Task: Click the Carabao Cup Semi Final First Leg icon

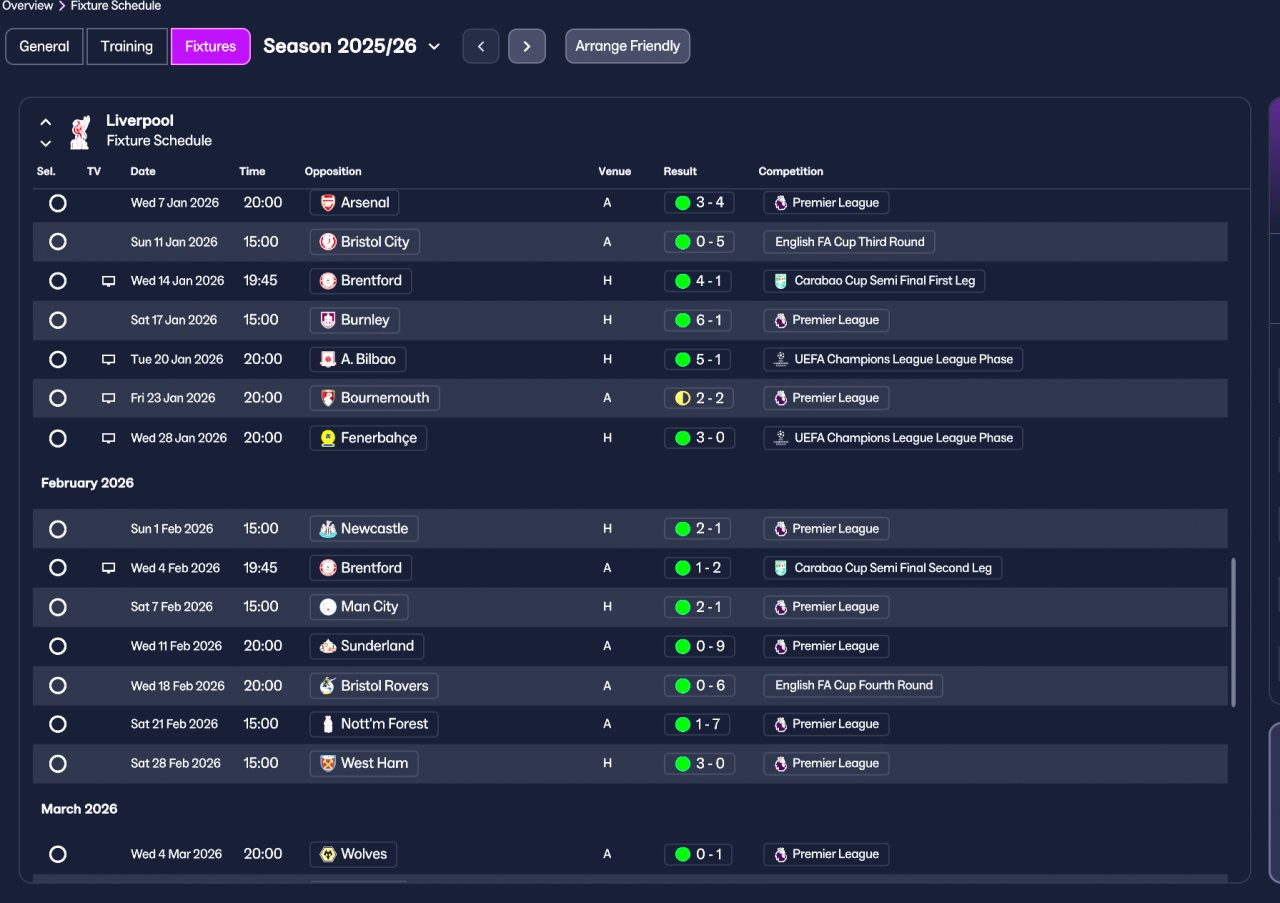Action: [x=781, y=281]
